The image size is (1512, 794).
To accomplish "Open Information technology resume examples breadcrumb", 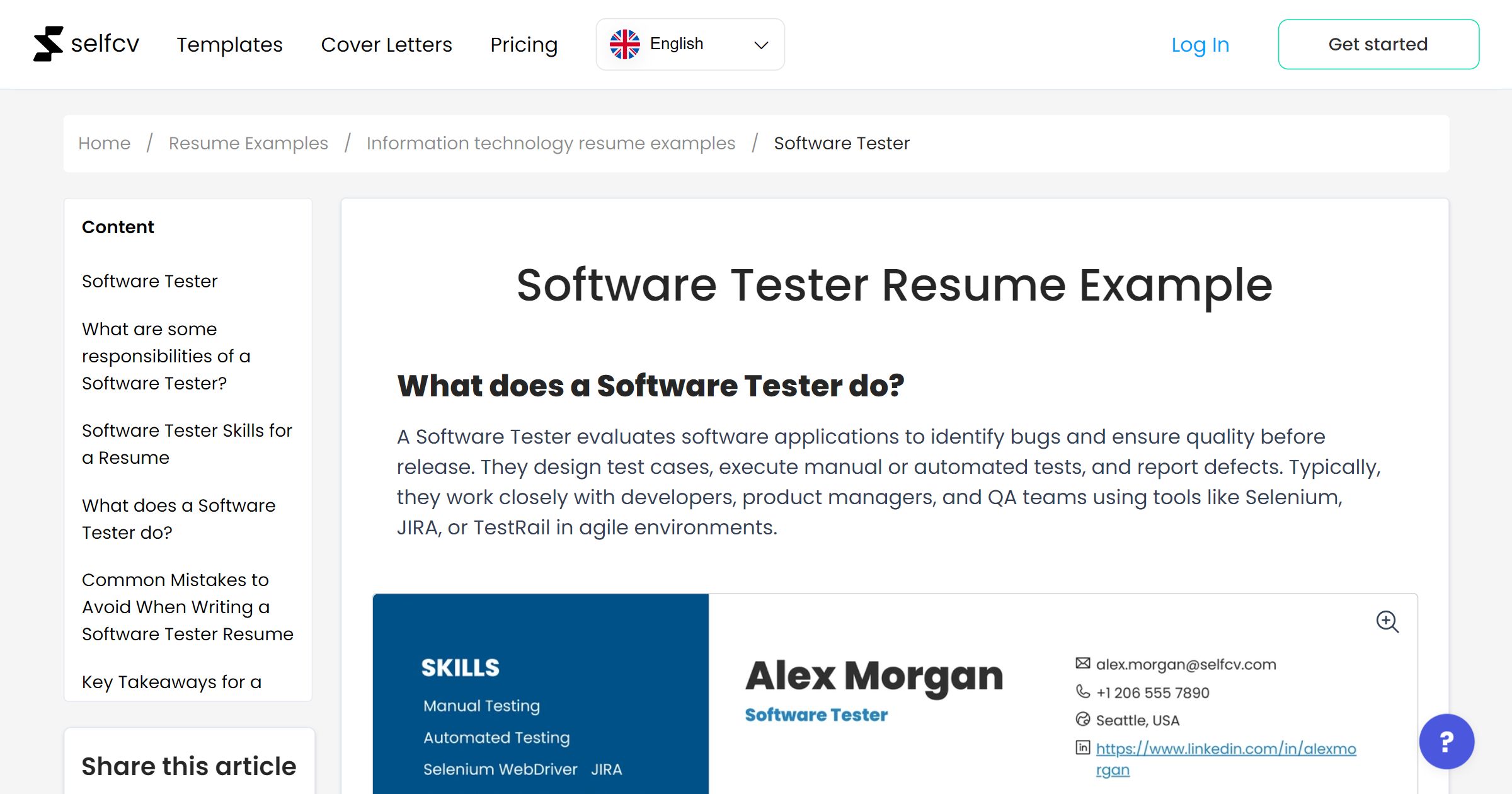I will (551, 143).
